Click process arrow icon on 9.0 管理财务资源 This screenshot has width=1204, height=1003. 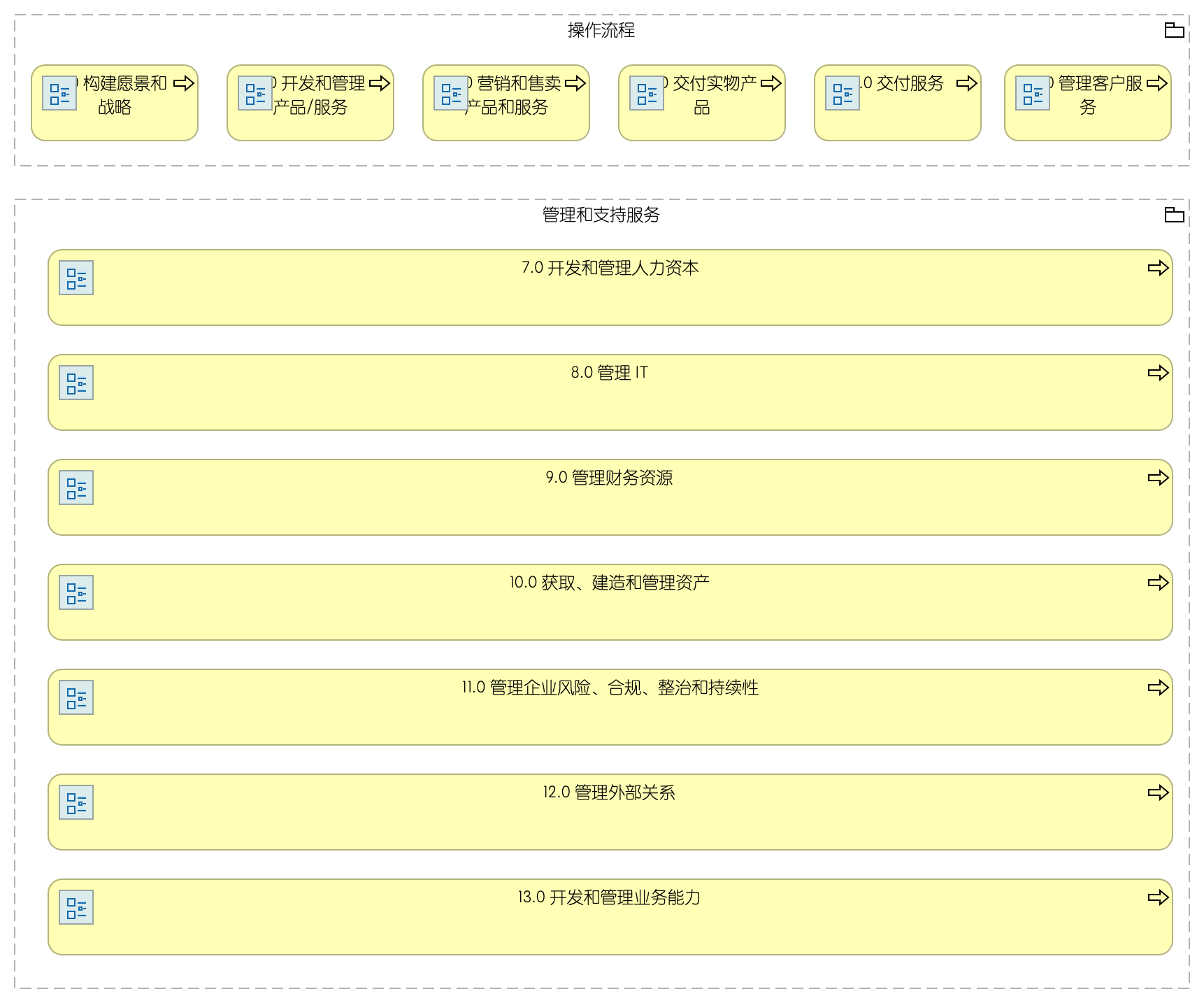(x=1159, y=478)
